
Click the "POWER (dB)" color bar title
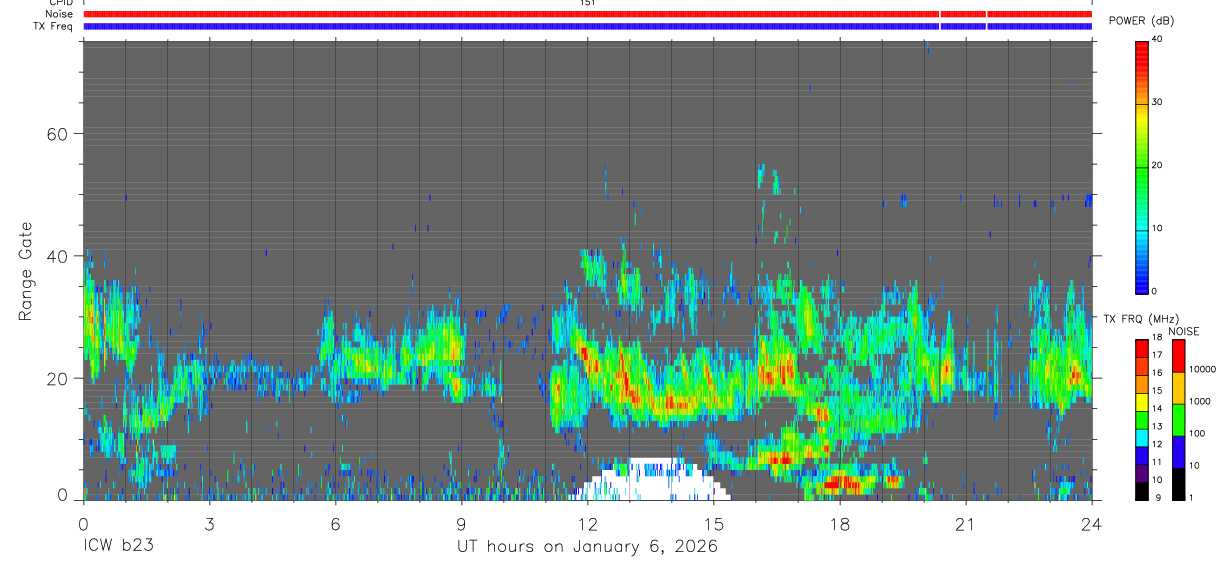pos(1142,21)
